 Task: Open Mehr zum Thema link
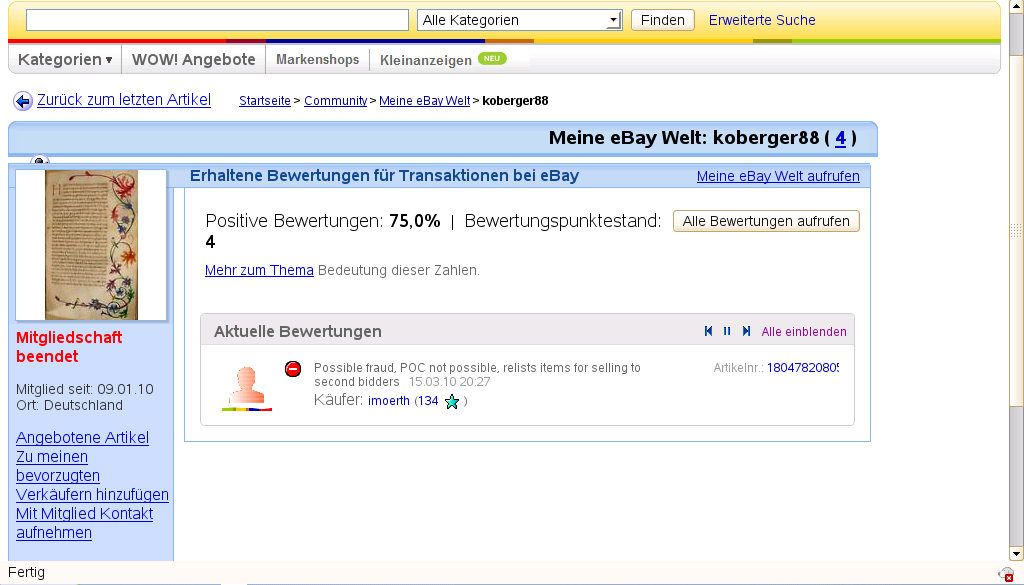259,270
